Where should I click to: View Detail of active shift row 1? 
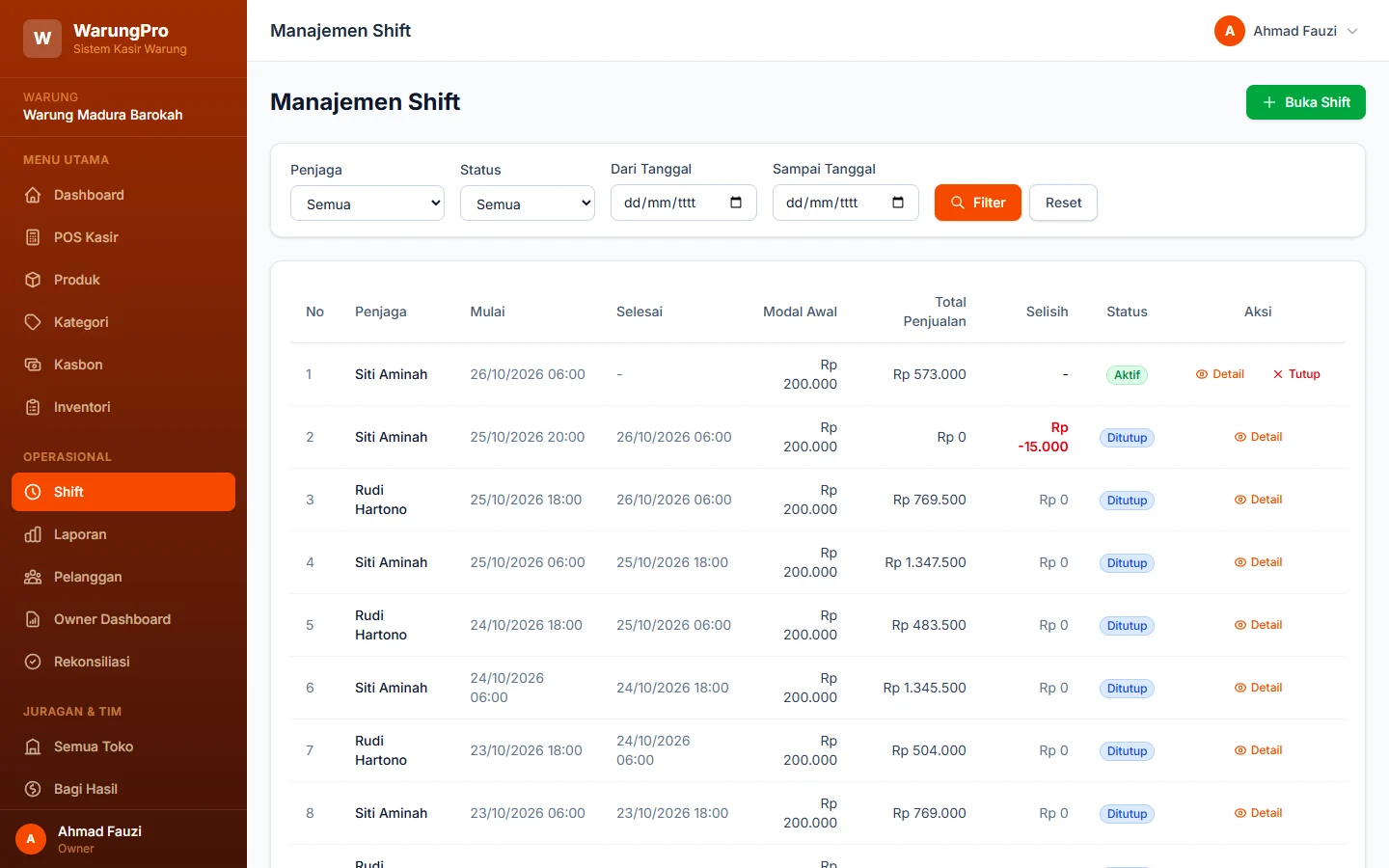[1220, 374]
